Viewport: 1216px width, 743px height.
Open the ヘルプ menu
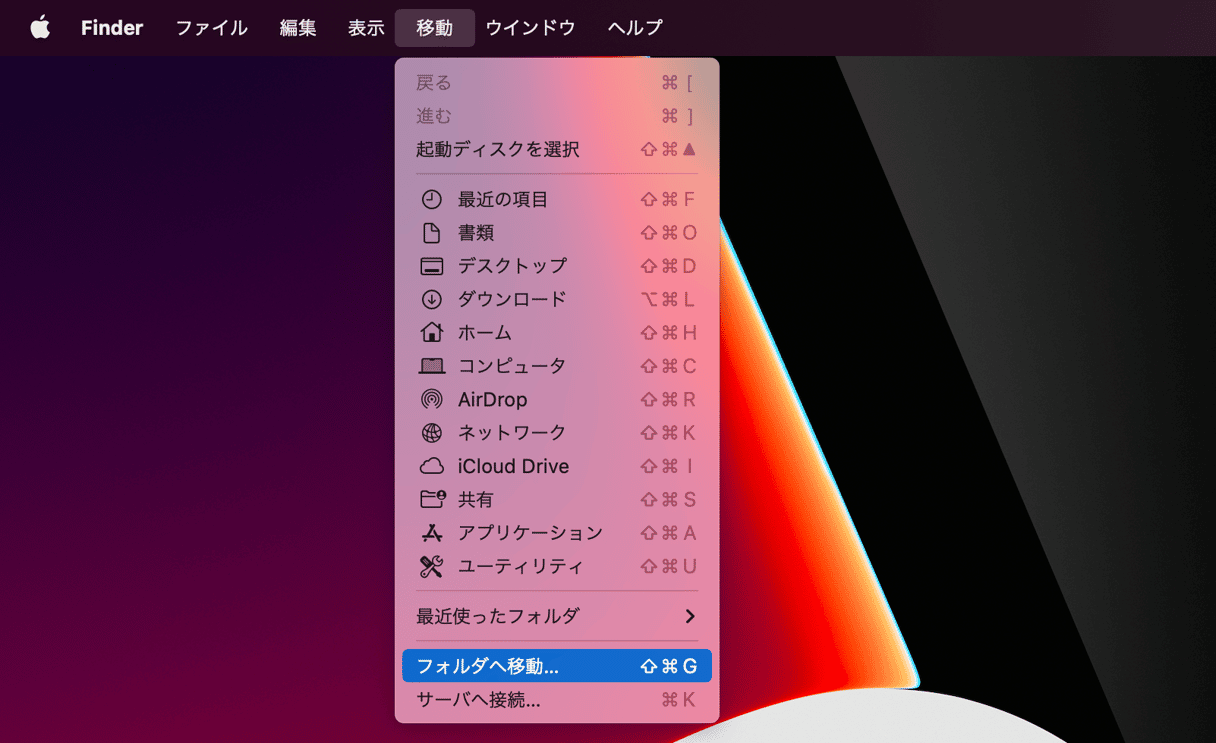point(635,28)
